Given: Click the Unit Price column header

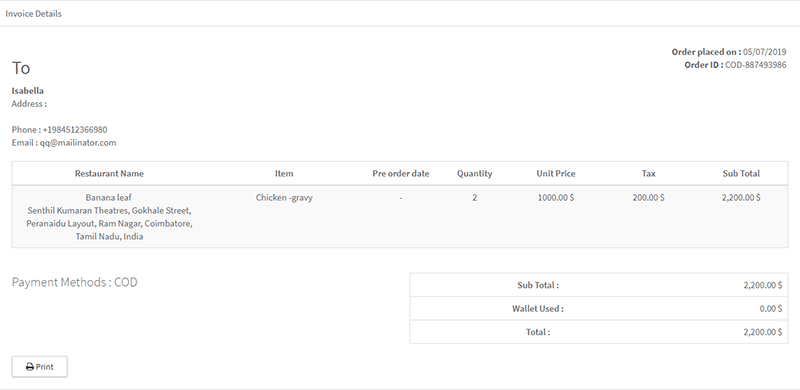Looking at the screenshot, I should tap(556, 174).
